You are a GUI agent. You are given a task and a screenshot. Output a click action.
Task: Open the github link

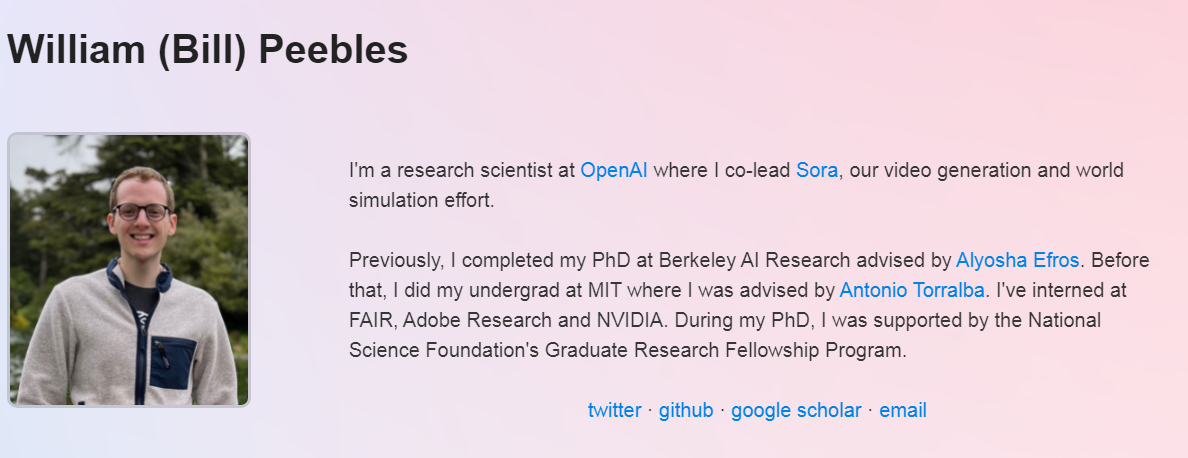(686, 410)
